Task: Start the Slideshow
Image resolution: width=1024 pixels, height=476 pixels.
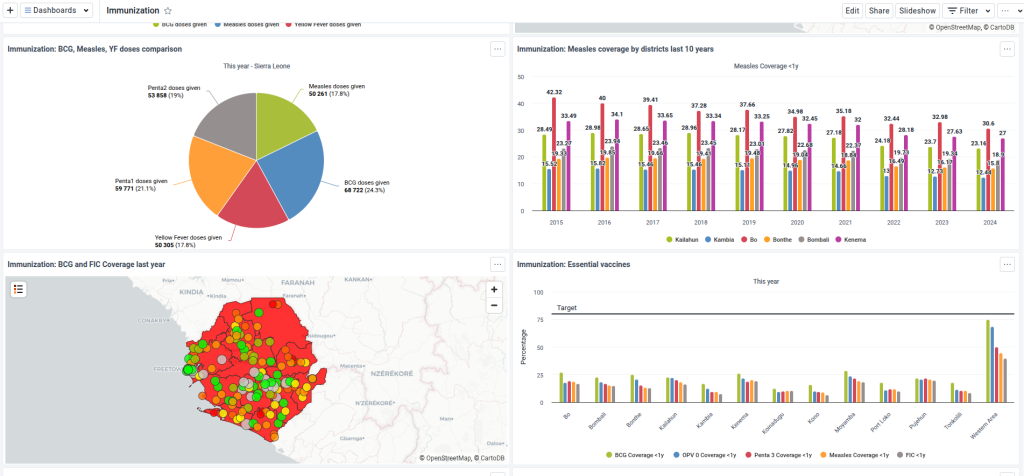Action: click(918, 10)
